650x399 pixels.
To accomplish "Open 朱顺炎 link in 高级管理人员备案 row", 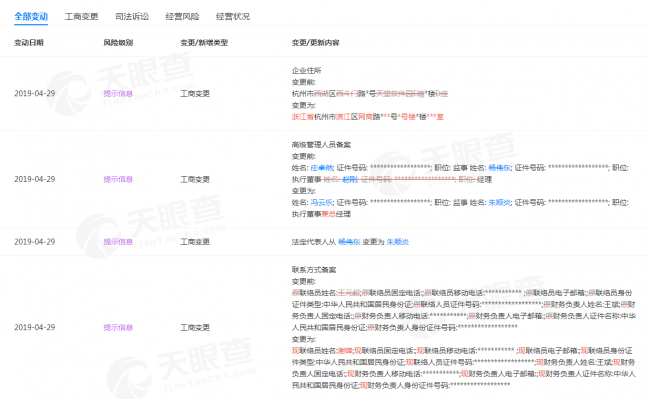I will [x=500, y=203].
